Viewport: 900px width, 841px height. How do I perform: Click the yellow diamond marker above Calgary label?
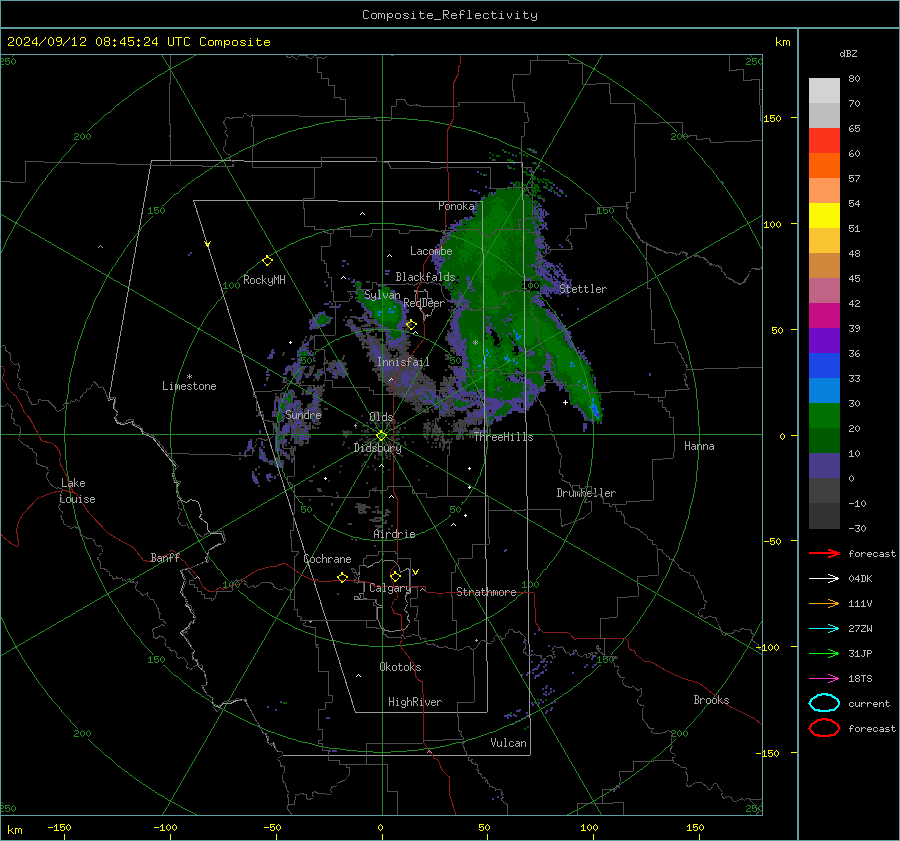[x=395, y=576]
